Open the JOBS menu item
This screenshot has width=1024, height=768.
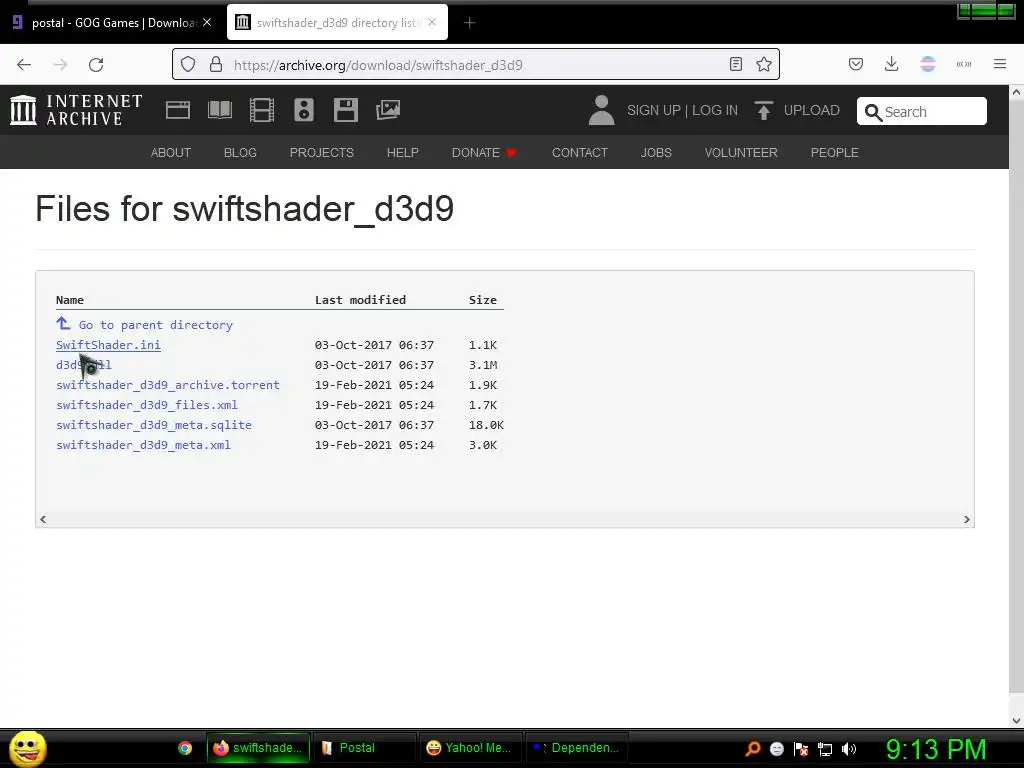point(656,152)
